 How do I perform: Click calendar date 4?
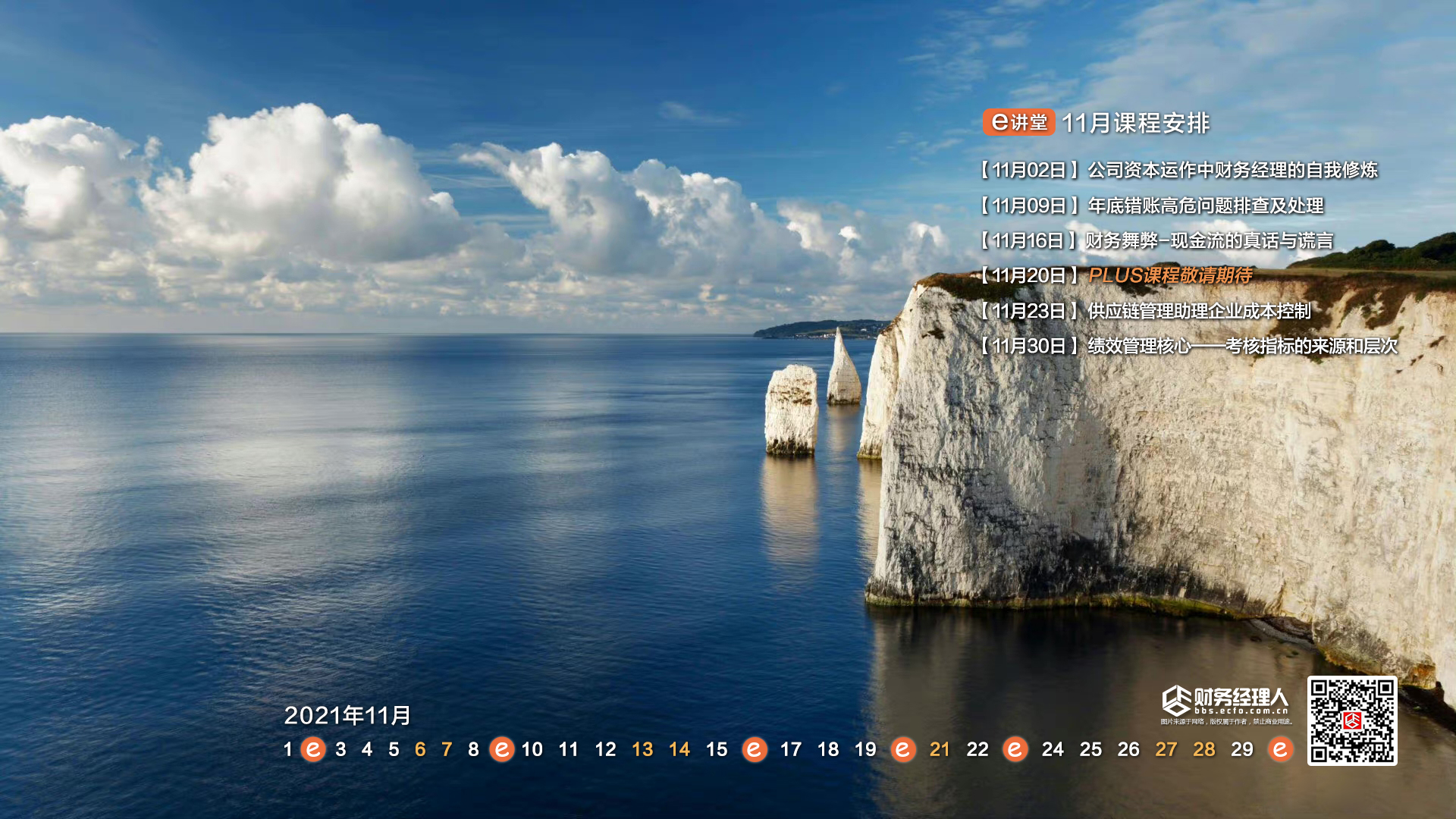(367, 749)
